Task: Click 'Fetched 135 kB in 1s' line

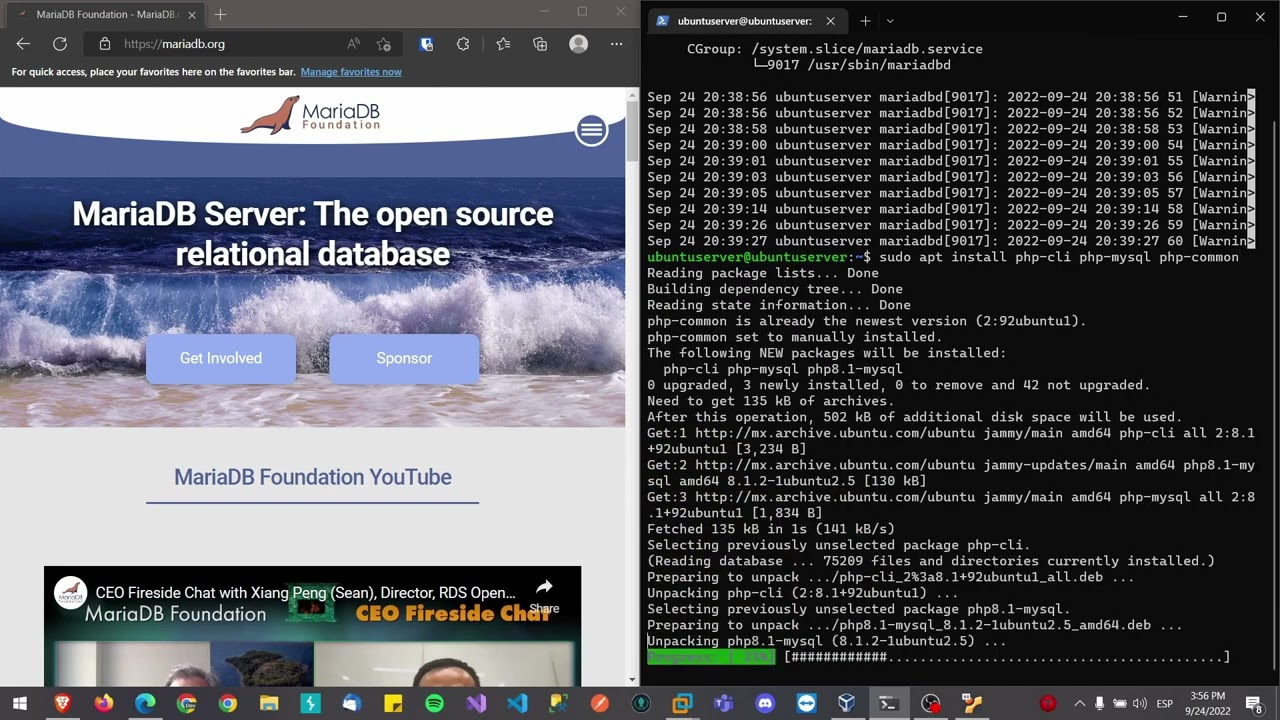Action: [x=771, y=529]
